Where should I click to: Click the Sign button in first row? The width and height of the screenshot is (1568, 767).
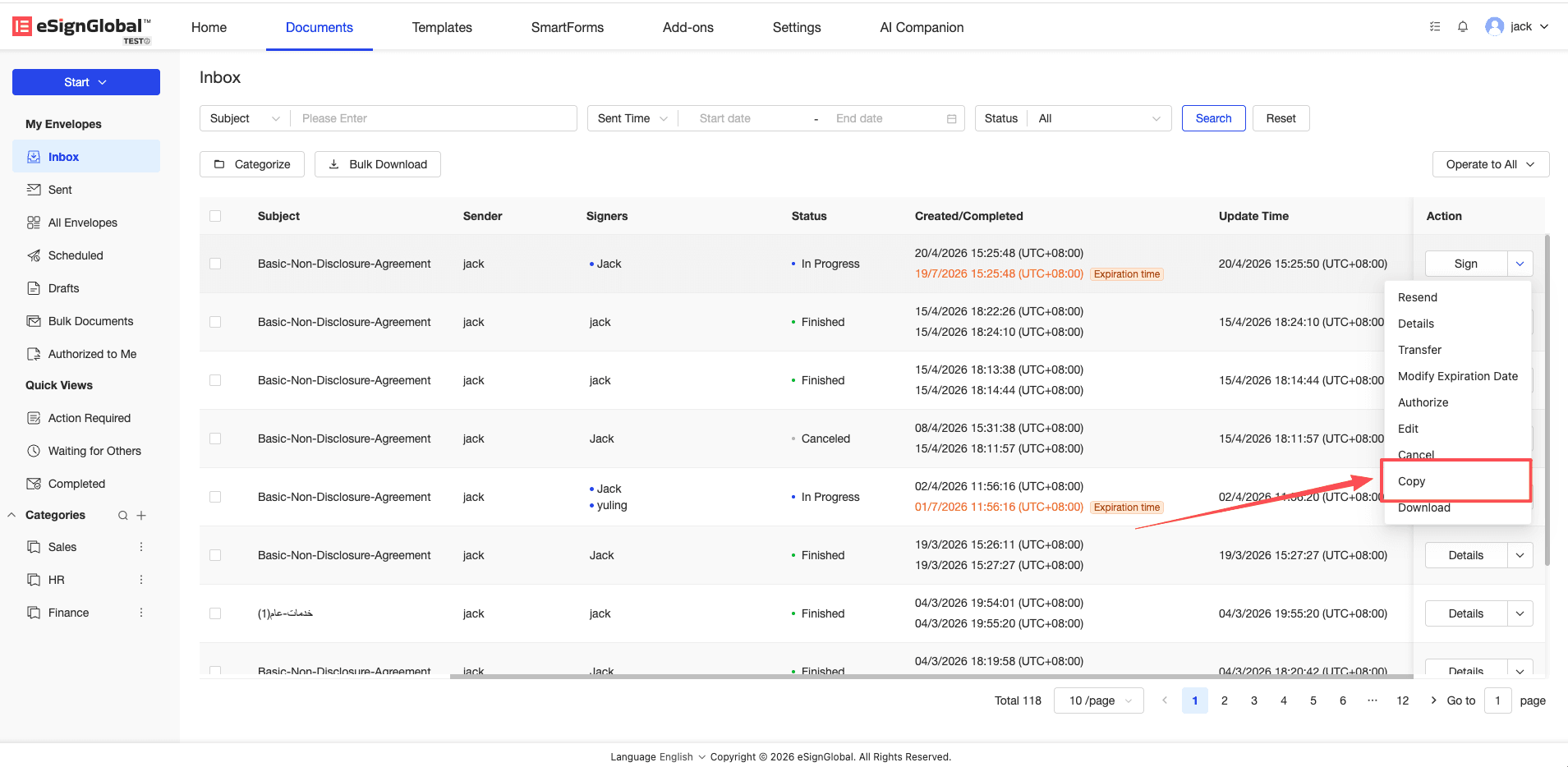[1466, 264]
